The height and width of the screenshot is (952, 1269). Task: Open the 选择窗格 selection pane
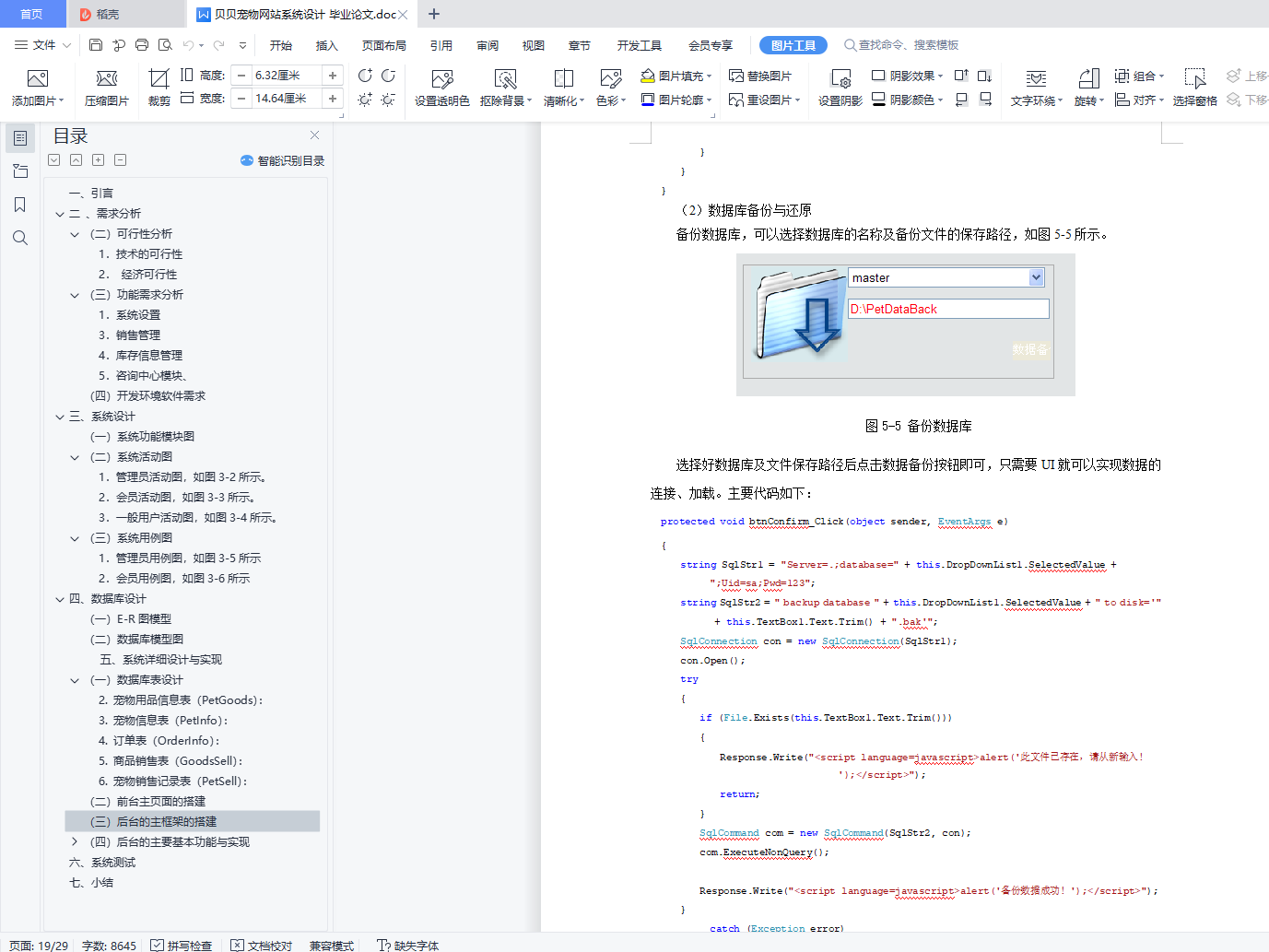(x=1195, y=88)
